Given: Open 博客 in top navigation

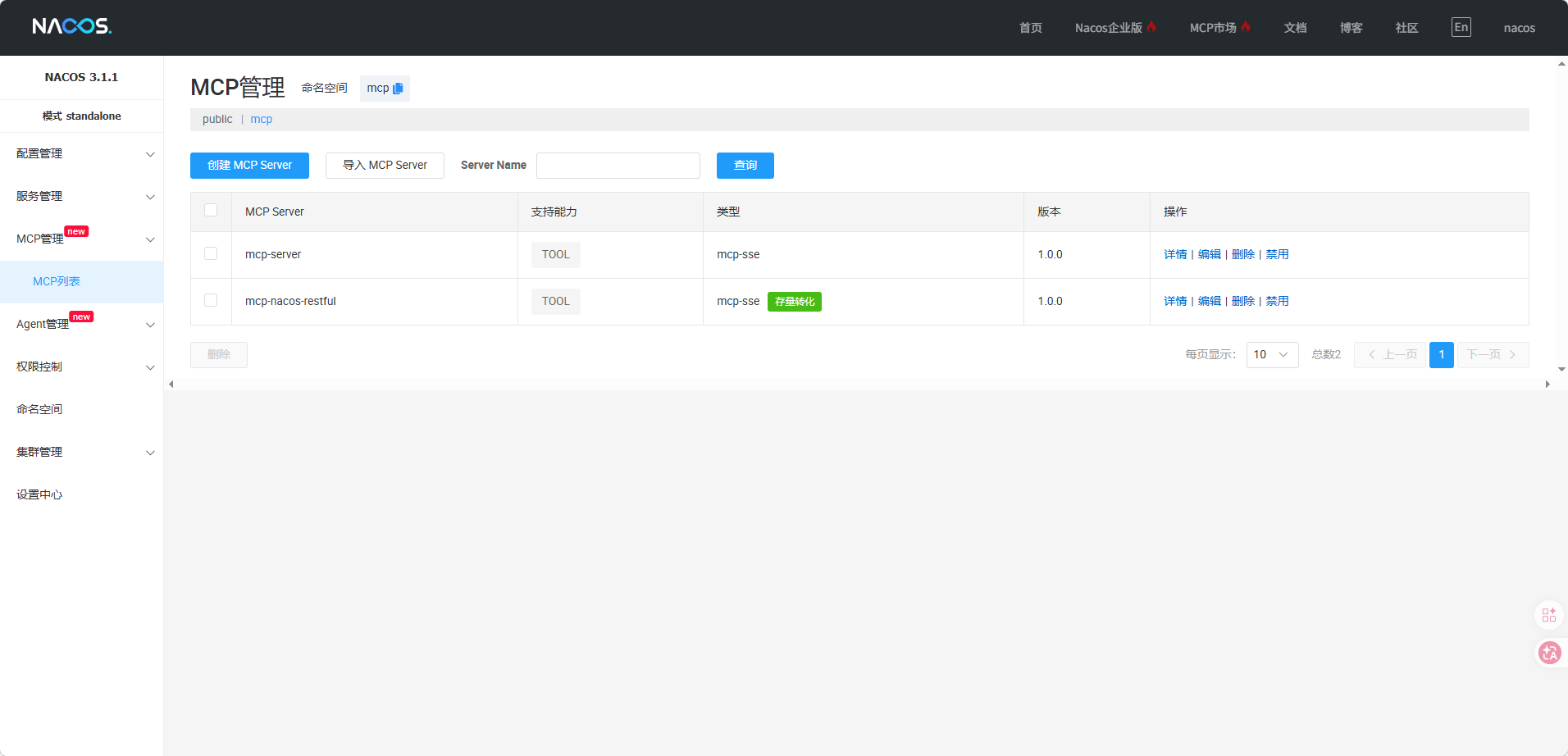Looking at the screenshot, I should pos(1351,28).
